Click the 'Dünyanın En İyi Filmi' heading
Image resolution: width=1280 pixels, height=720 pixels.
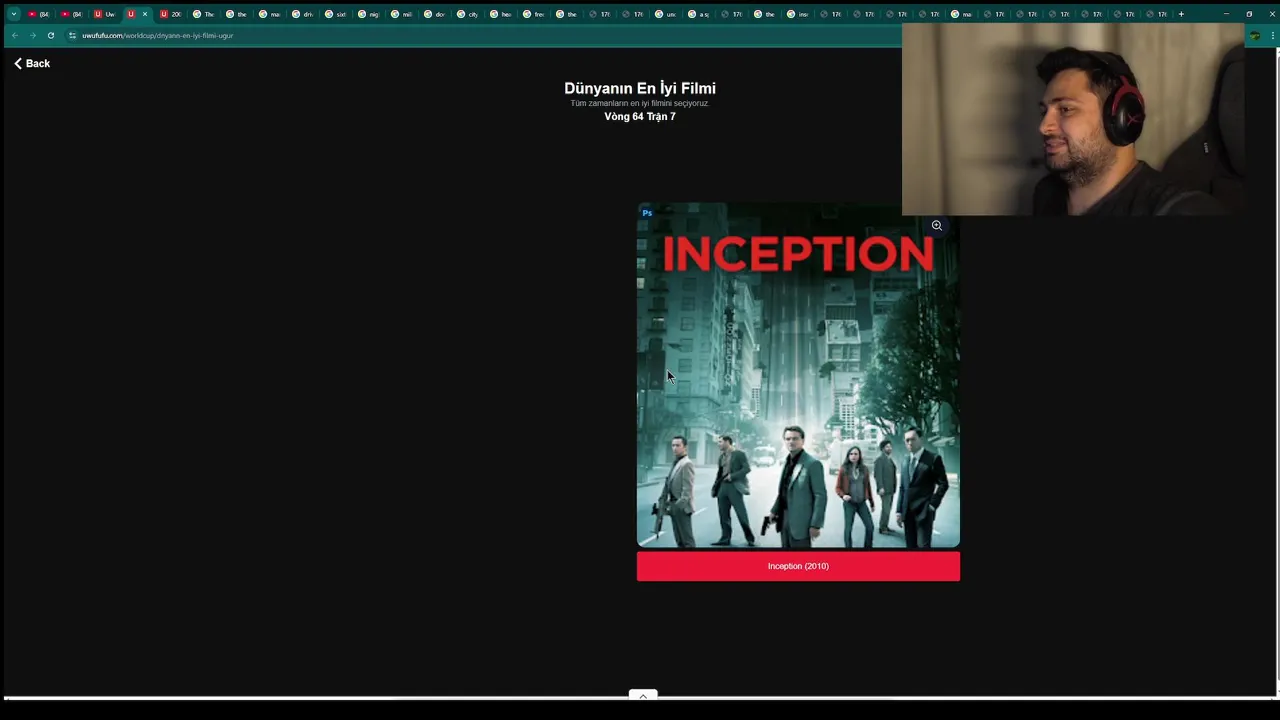coord(640,88)
